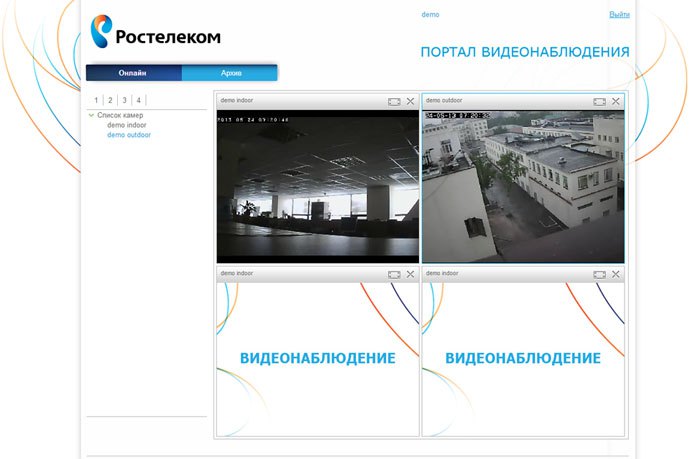Select layout page 4
The image size is (690, 459).
(139, 100)
